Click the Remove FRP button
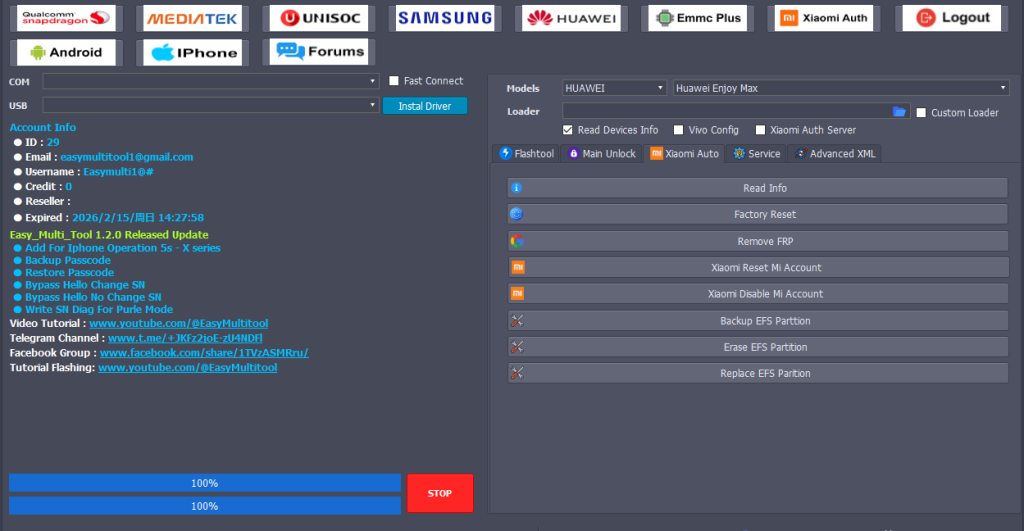The width and height of the screenshot is (1024, 531). coord(758,241)
